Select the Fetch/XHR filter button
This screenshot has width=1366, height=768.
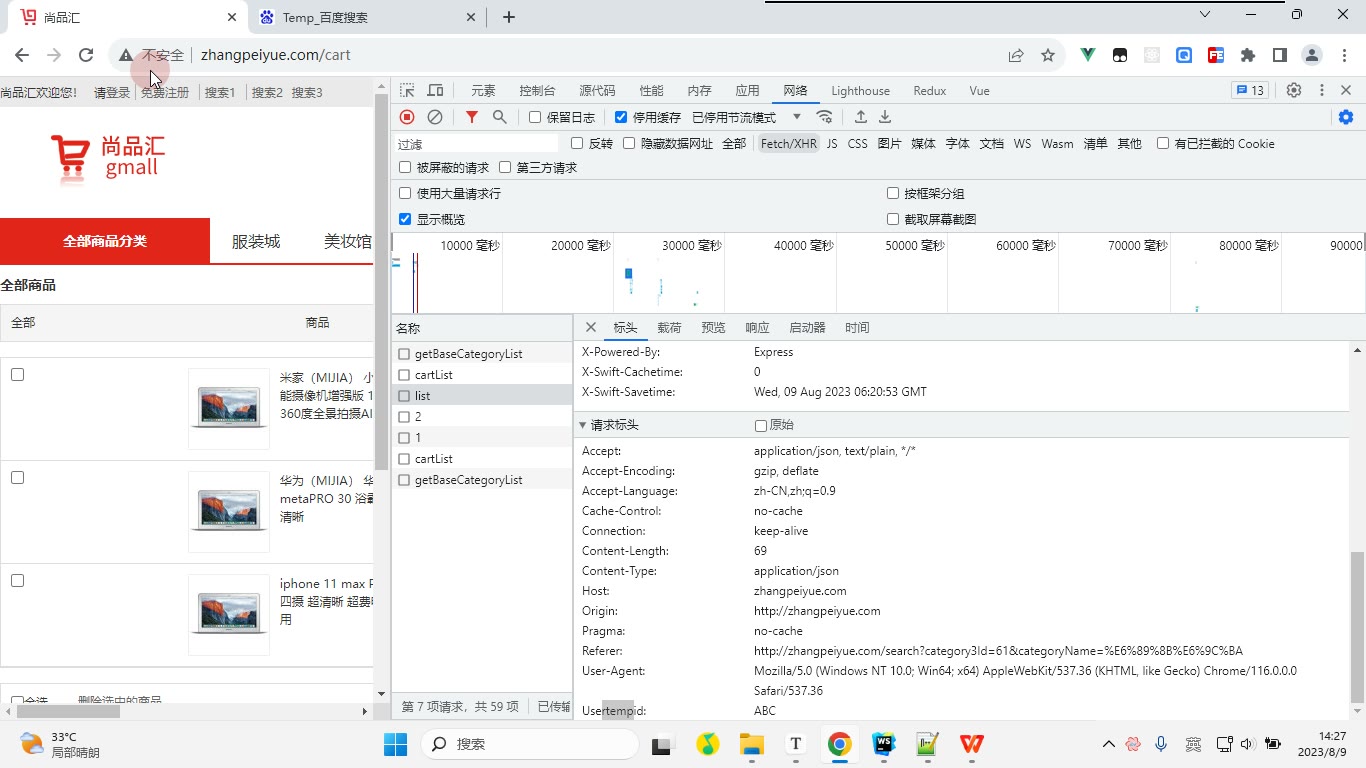coord(789,144)
